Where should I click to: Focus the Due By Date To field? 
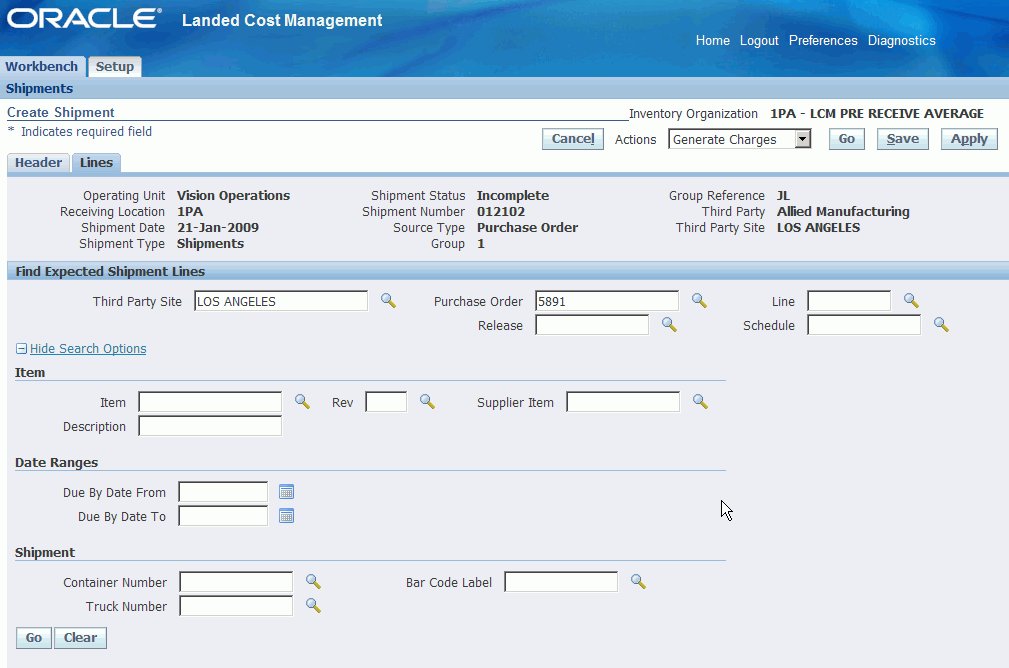pos(223,516)
